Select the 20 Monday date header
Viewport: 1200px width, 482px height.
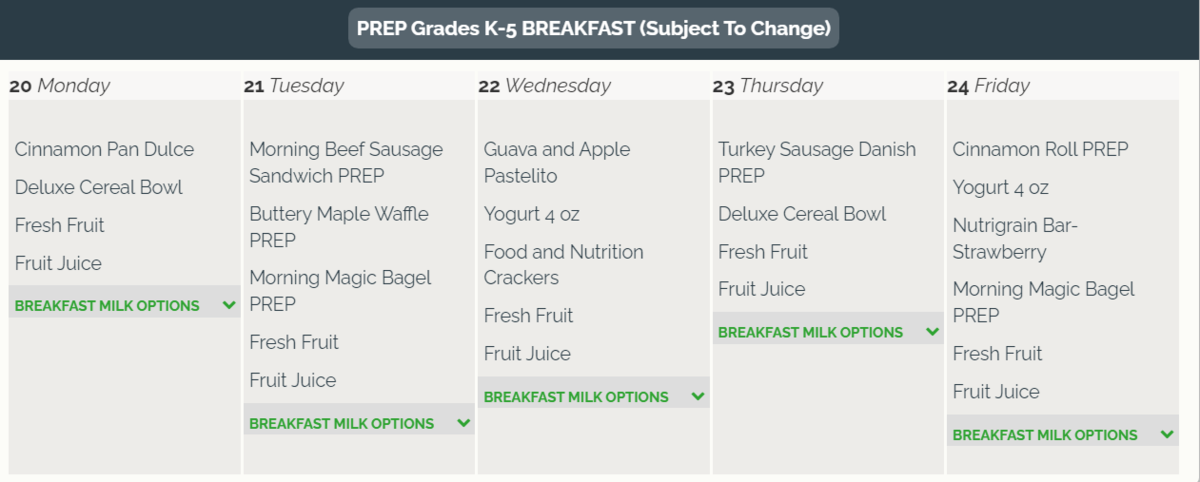(60, 86)
